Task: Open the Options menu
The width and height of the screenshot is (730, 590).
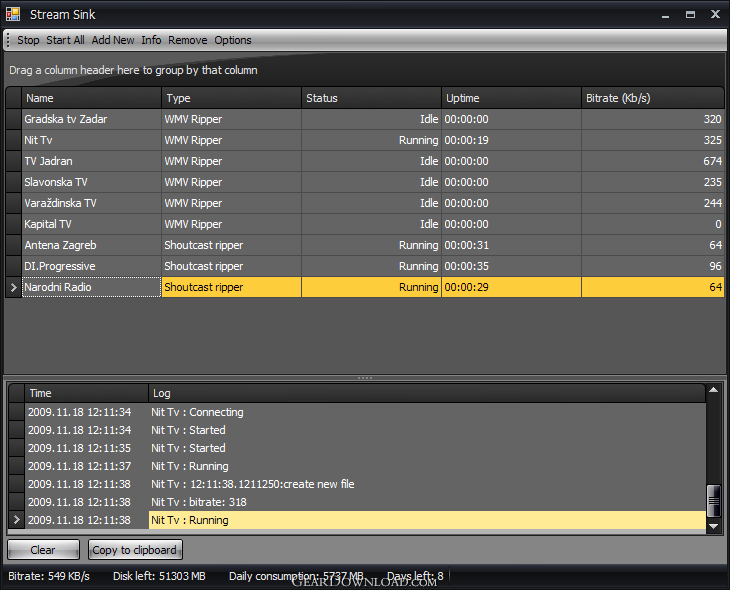Action: [x=233, y=40]
